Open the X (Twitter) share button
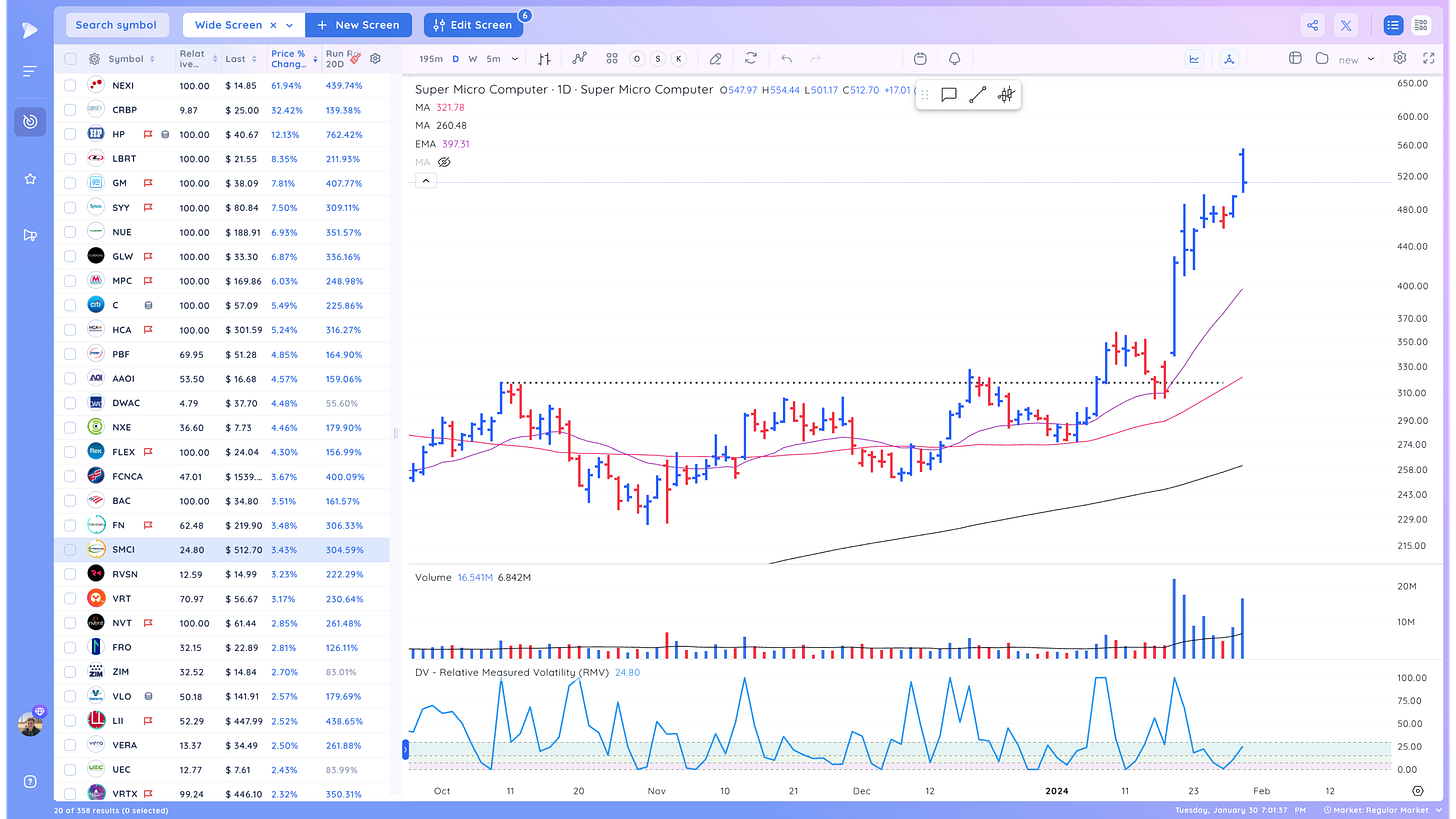The height and width of the screenshot is (819, 1456). 1346,25
